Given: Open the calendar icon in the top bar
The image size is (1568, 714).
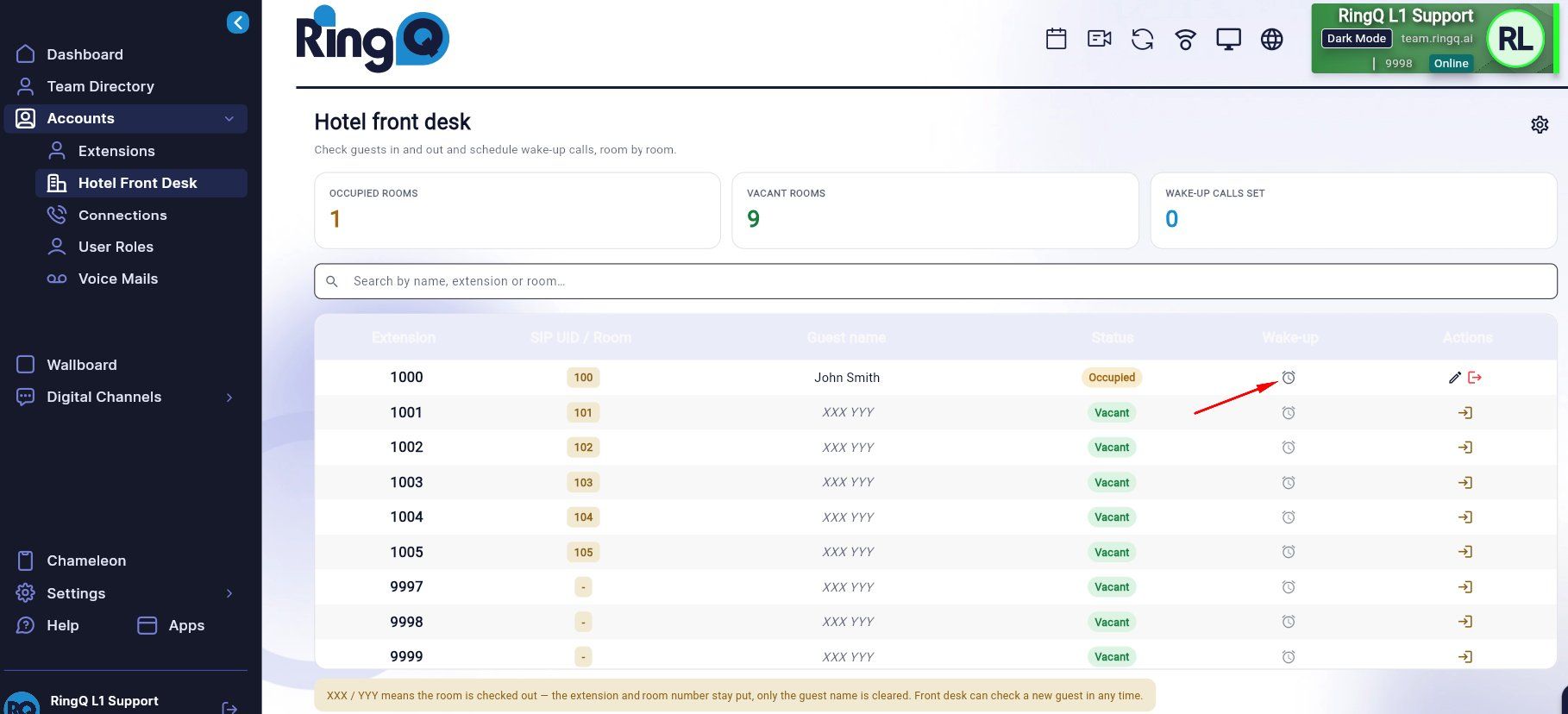Looking at the screenshot, I should point(1057,39).
